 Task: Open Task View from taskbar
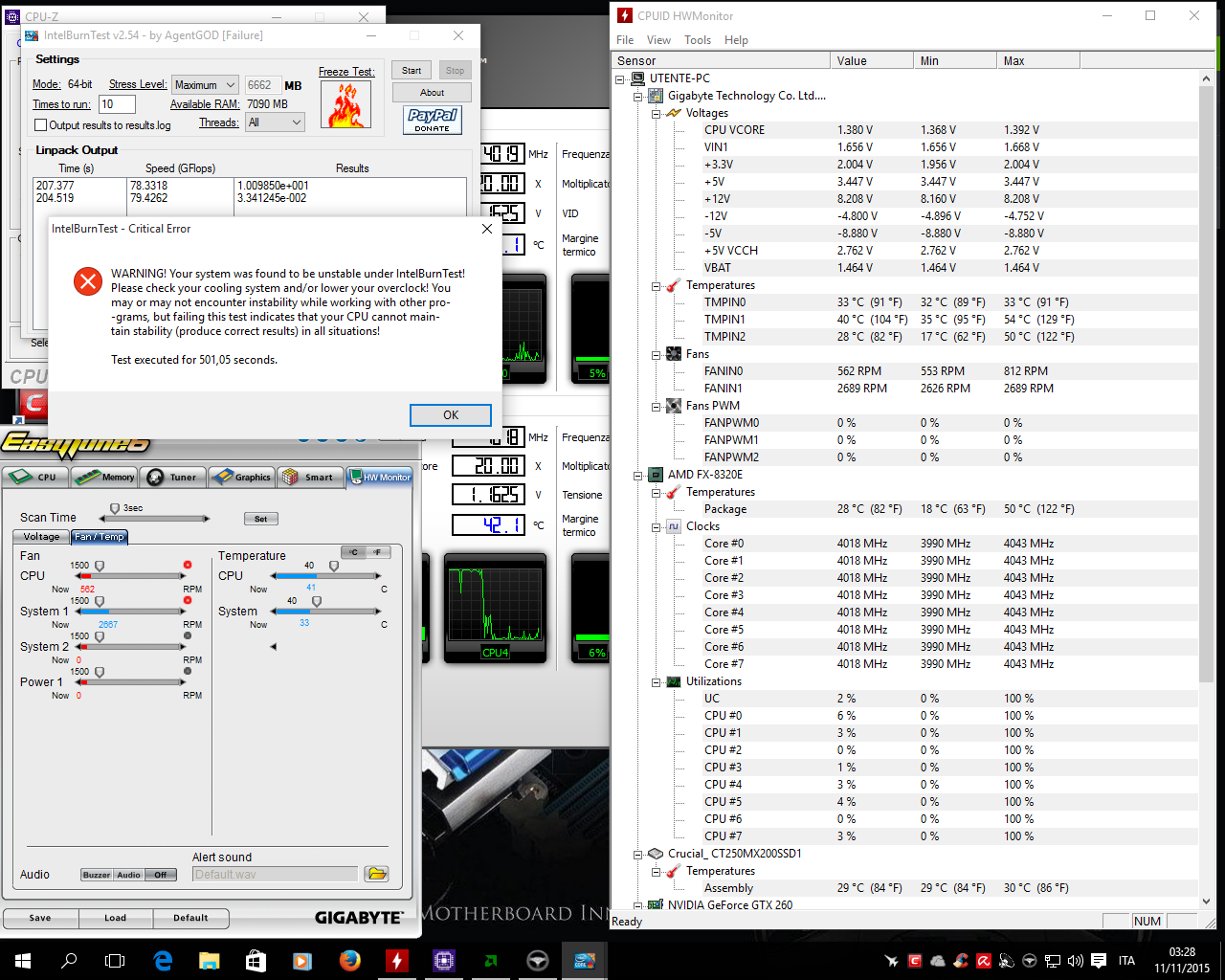[x=115, y=960]
